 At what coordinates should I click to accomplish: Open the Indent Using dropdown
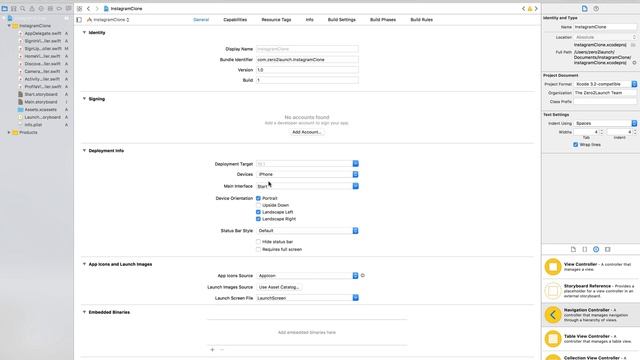click(605, 123)
